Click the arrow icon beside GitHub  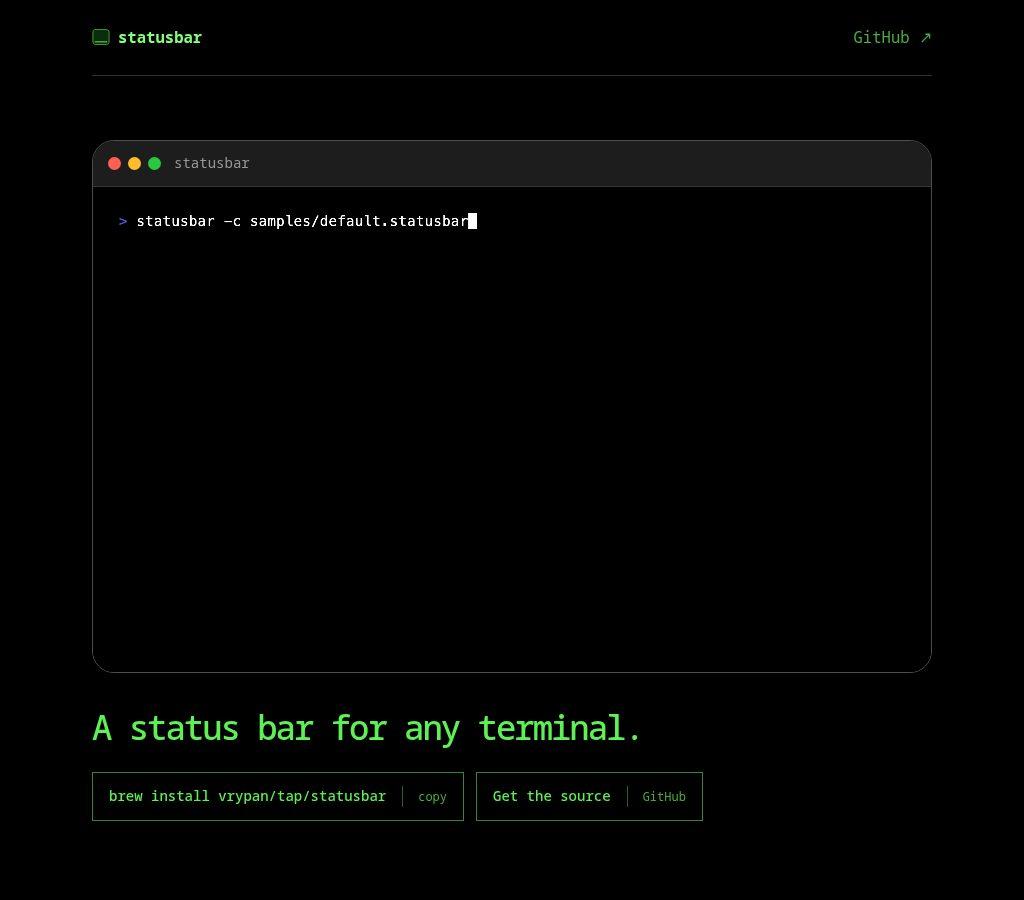click(925, 38)
